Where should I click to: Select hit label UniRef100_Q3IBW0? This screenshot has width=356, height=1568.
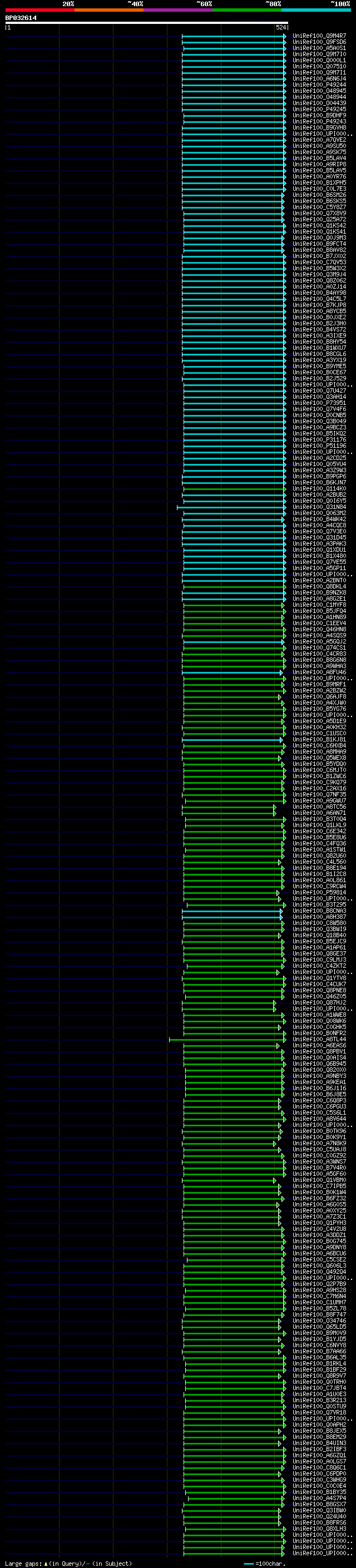point(319,1511)
